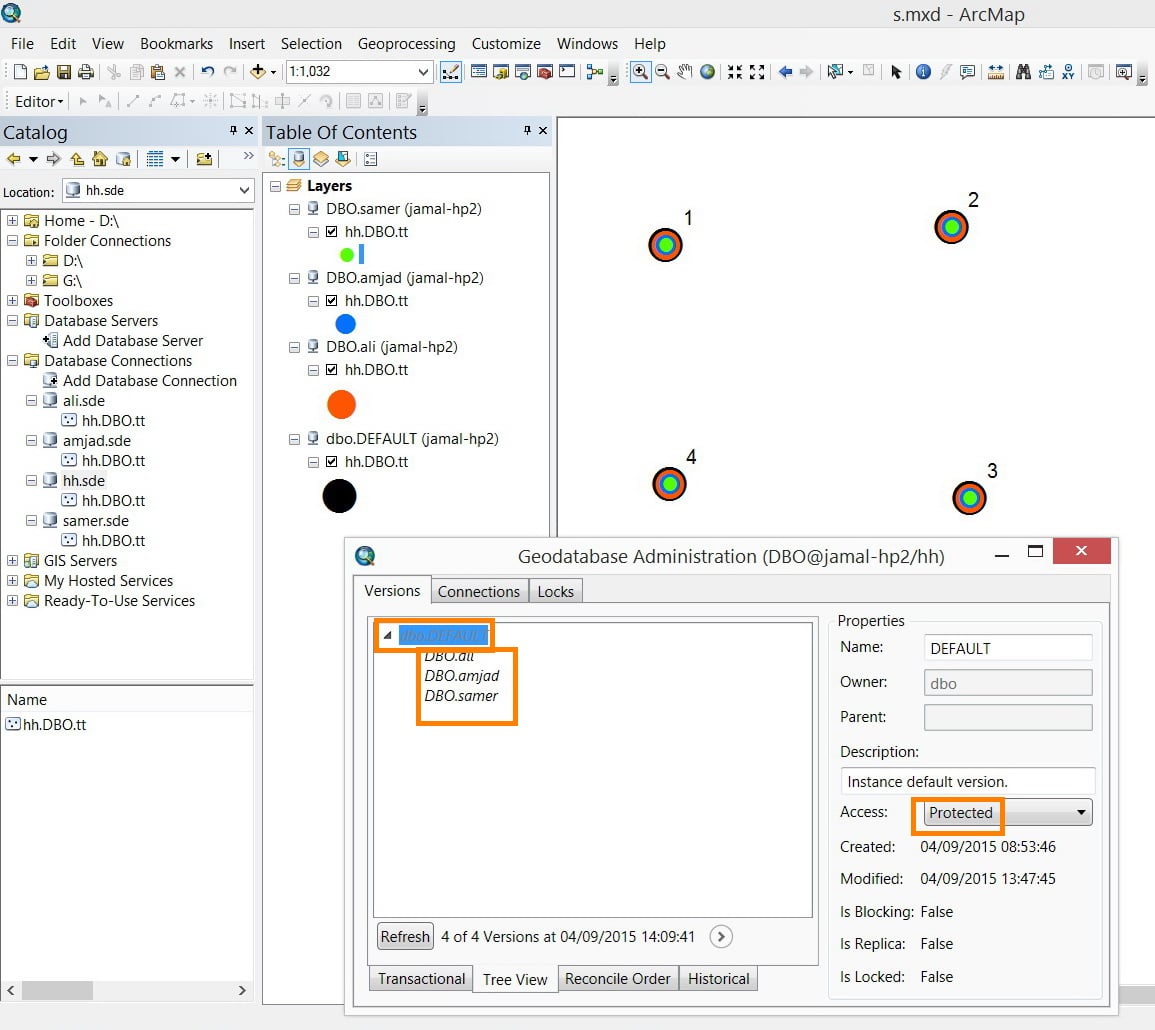The width and height of the screenshot is (1155, 1030).
Task: Open the ModelBuilder window icon
Action: tap(594, 71)
